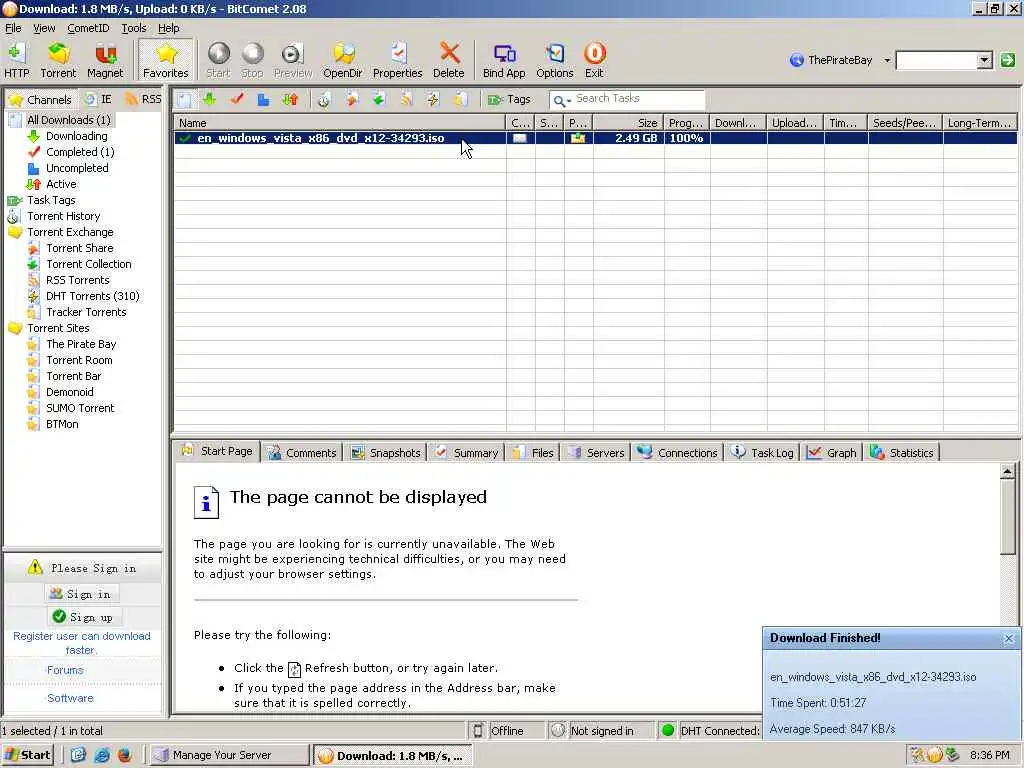Click the Start task toolbar icon
Viewport: 1024px width, 768px height.
coord(218,60)
